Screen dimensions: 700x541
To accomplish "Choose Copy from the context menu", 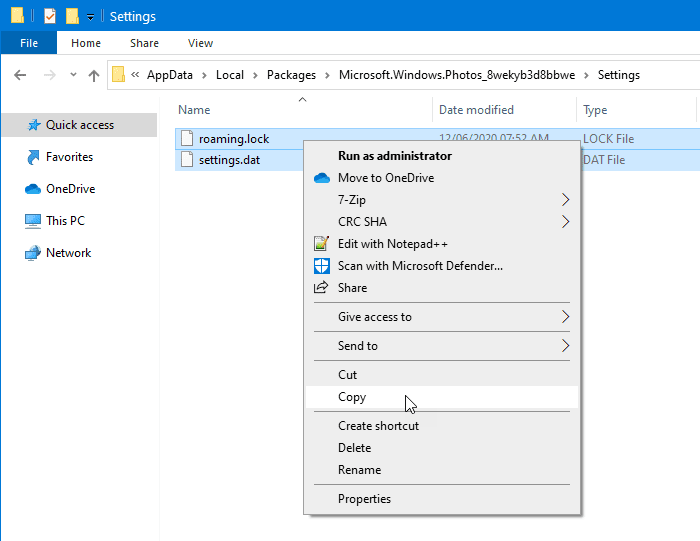I will pos(352,397).
